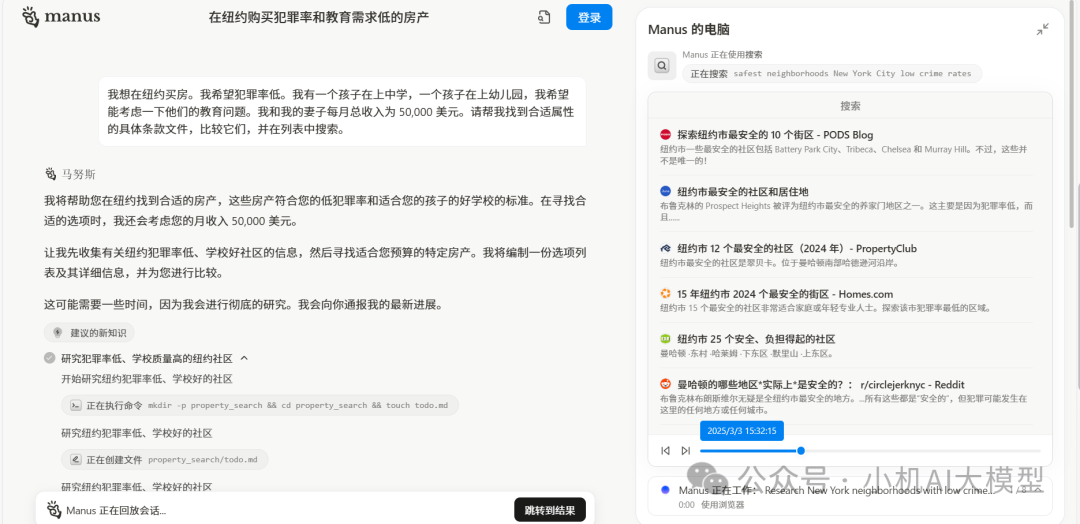Image resolution: width=1080 pixels, height=524 pixels.
Task: Click the Manus logo in the header
Action: point(61,17)
